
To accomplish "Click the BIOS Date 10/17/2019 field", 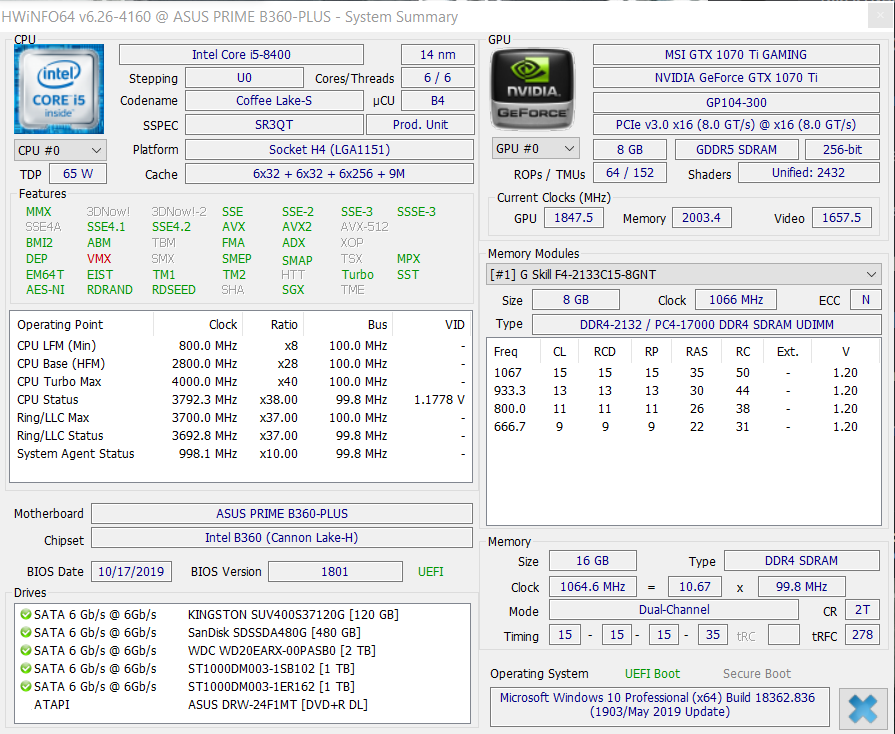I will pyautogui.click(x=131, y=572).
